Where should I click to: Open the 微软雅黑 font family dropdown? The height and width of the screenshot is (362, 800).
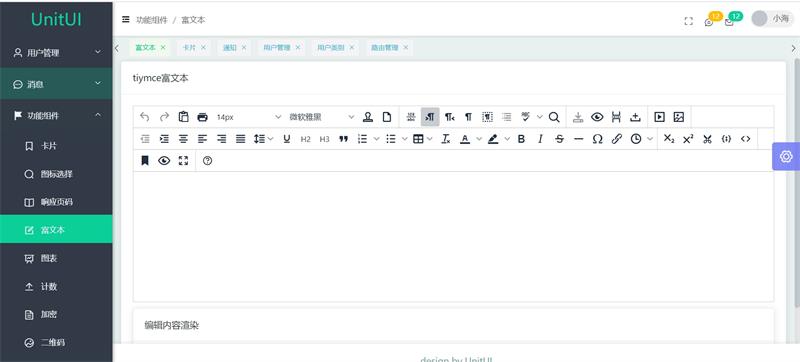[321, 117]
